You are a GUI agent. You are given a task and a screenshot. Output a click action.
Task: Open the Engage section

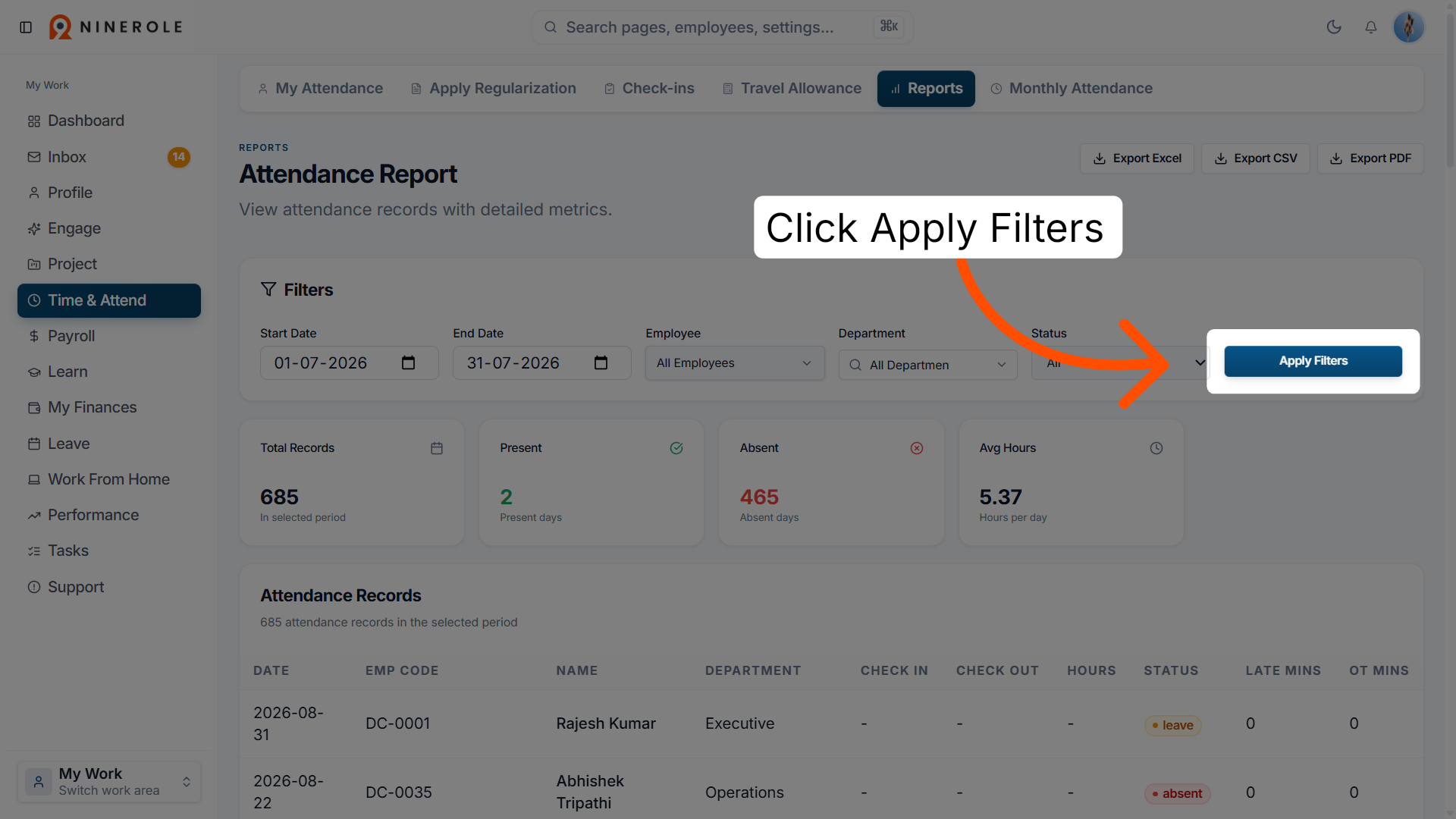point(109,228)
